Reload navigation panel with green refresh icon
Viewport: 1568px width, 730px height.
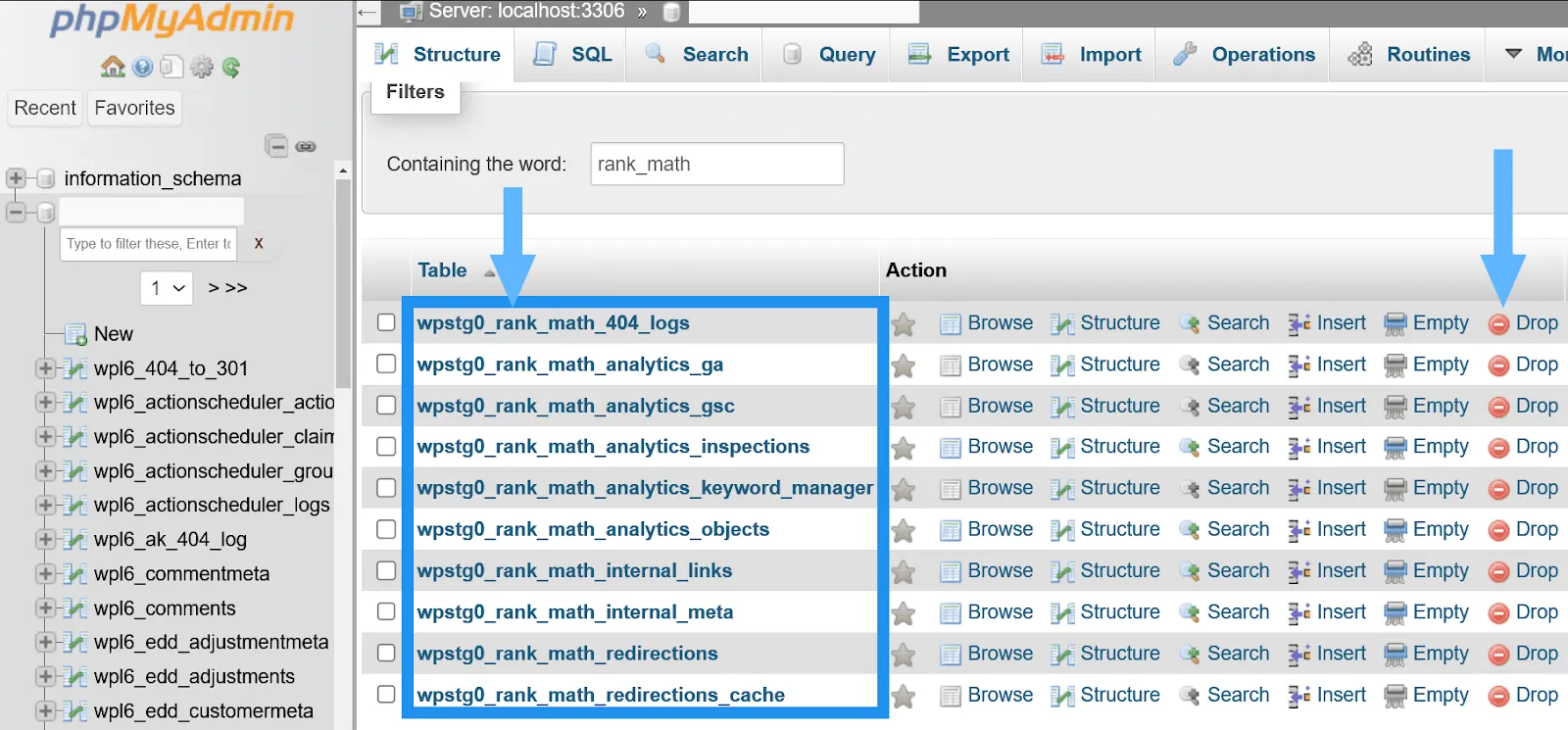(x=231, y=67)
